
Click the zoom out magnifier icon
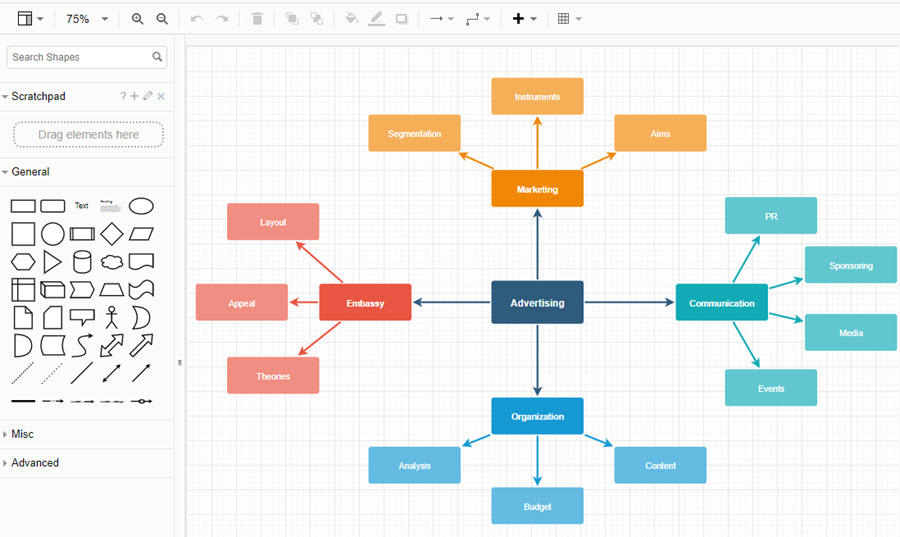(x=162, y=19)
